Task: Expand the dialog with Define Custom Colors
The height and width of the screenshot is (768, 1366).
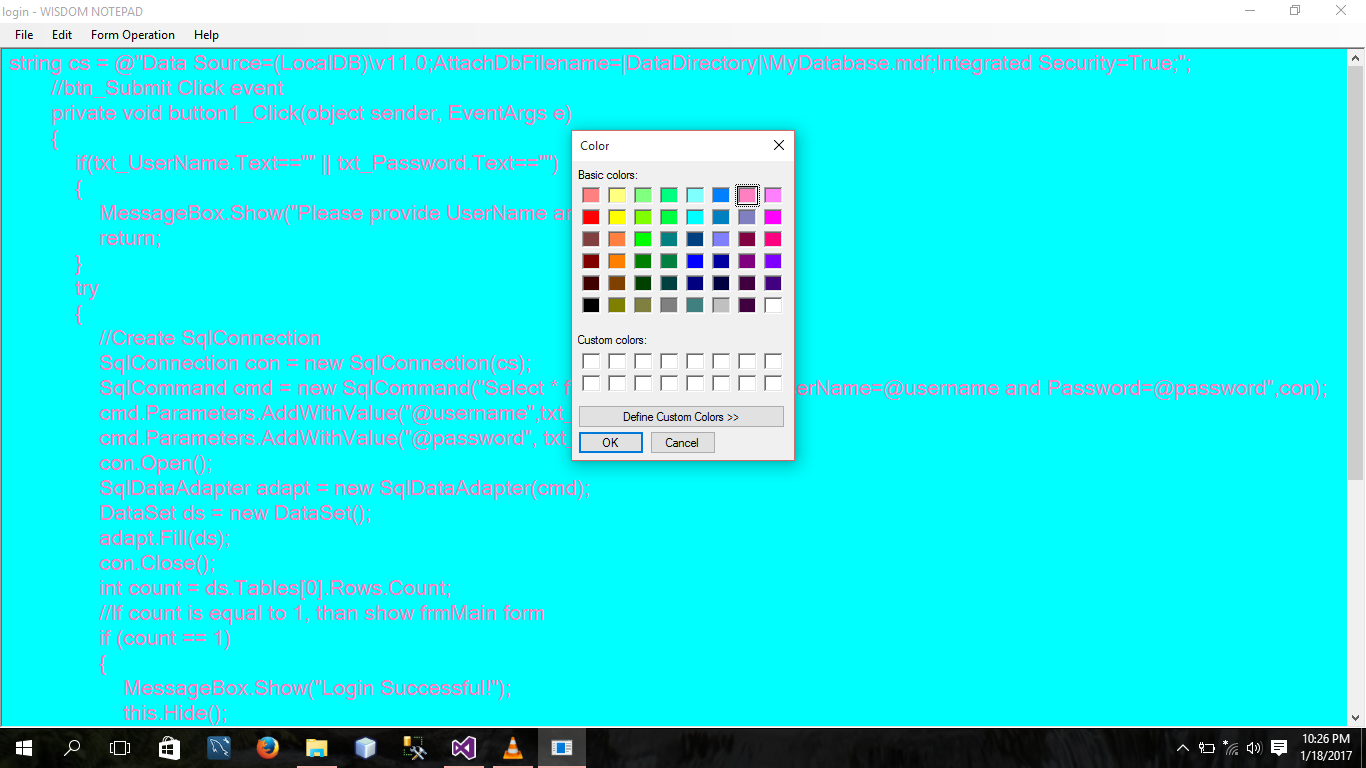Action: (681, 416)
